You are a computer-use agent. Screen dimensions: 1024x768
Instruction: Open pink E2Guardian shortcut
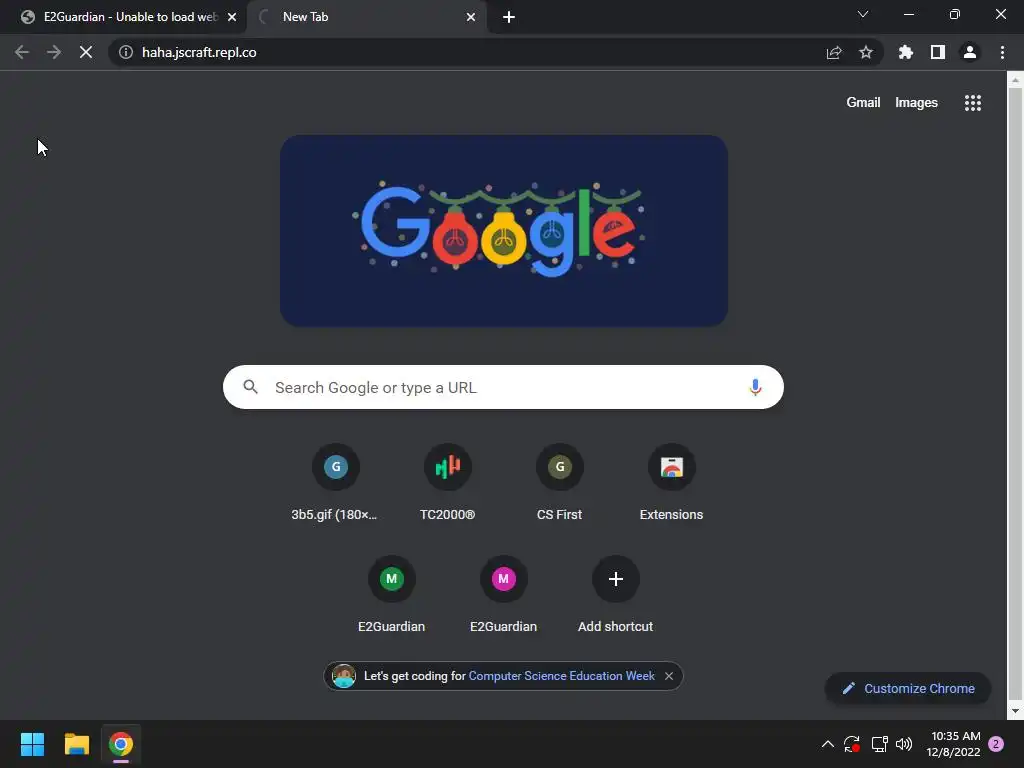504,595
